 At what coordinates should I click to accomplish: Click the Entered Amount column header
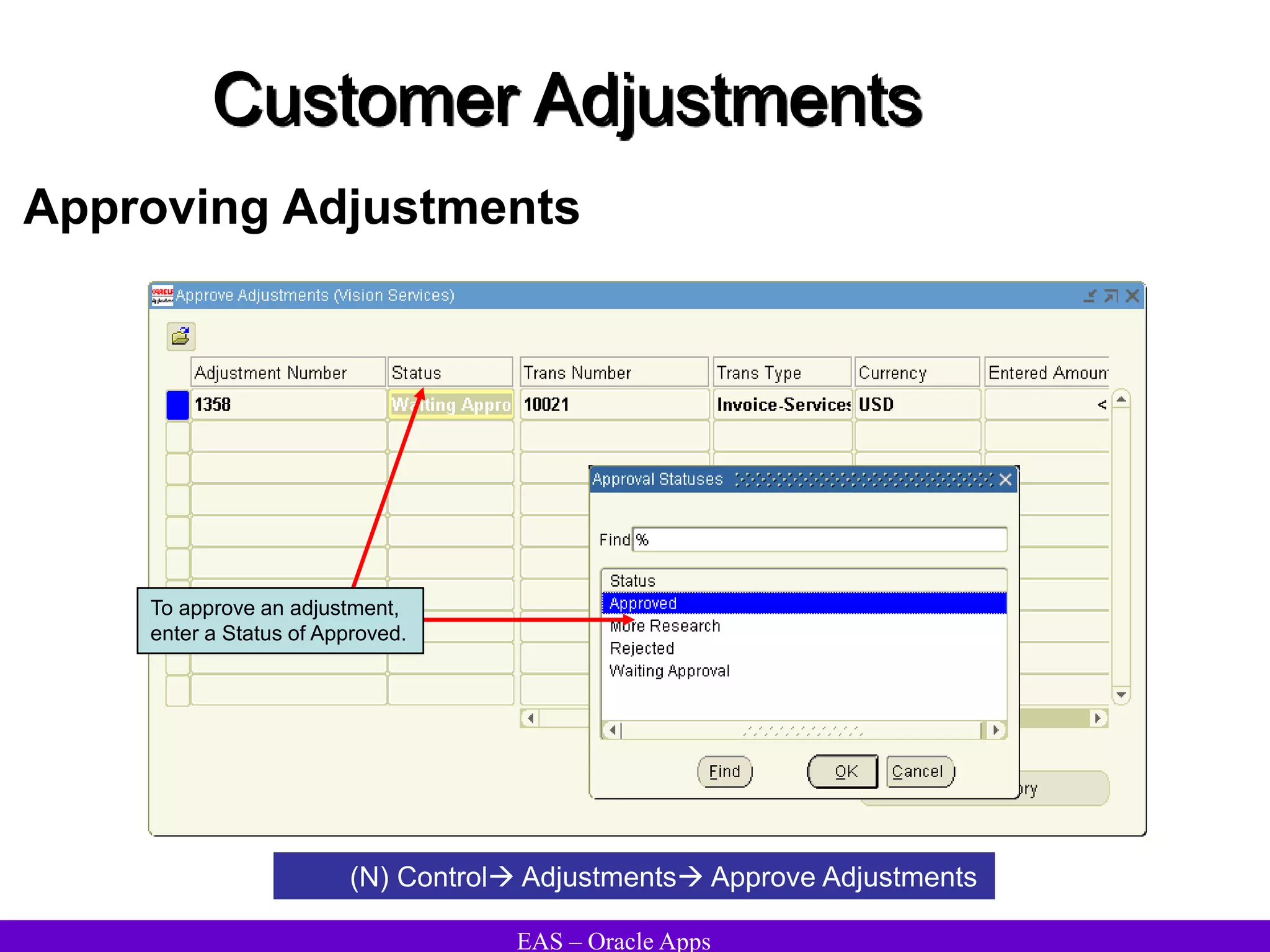(1047, 372)
